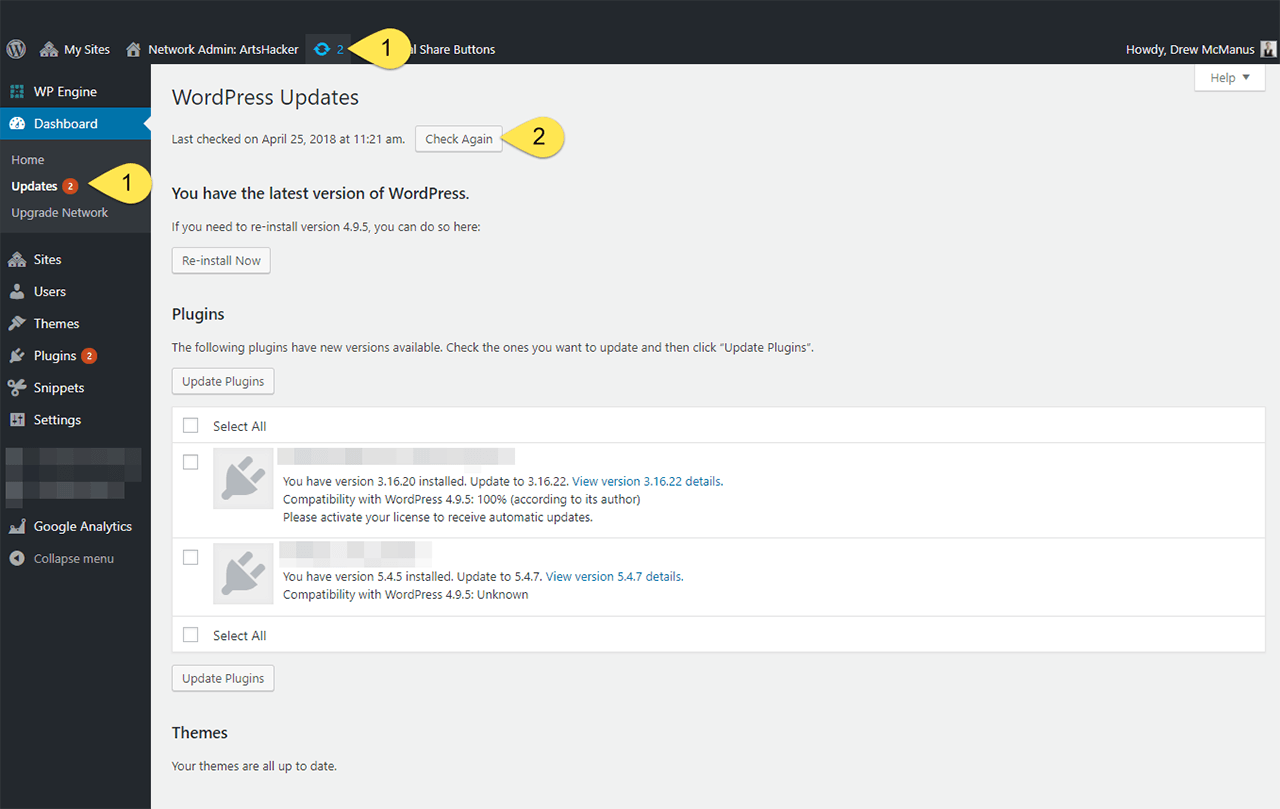Click the Plugins plug icon in sidebar
The width and height of the screenshot is (1280, 809).
click(17, 356)
